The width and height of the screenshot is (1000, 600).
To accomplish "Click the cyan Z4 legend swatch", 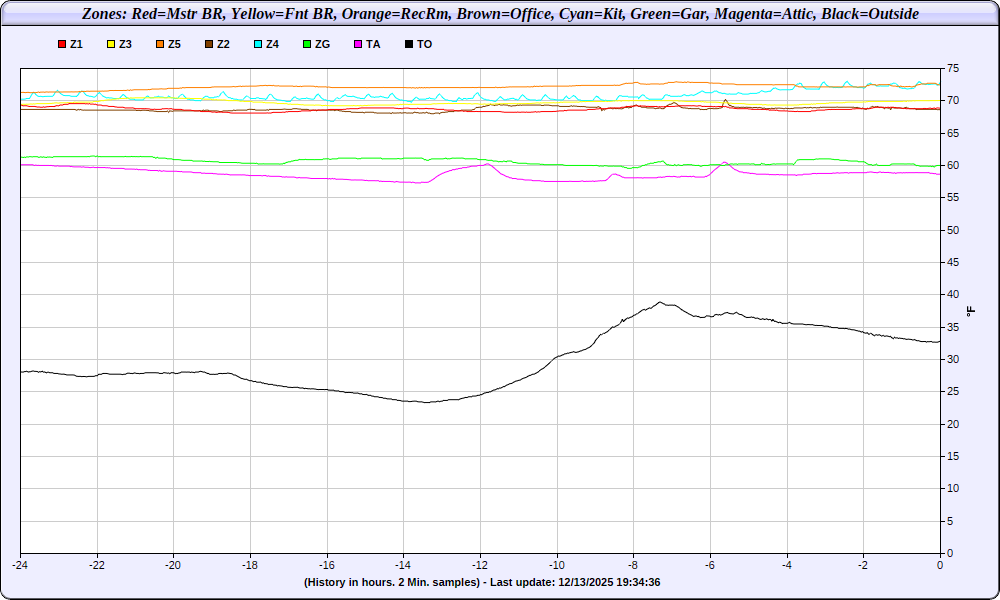I will point(258,45).
